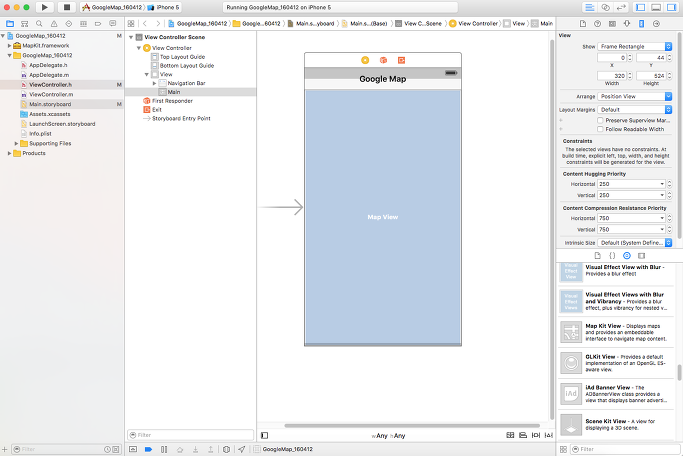This screenshot has height=456, width=683.
Task: Toggle the document outline panel button
Action: point(264,436)
